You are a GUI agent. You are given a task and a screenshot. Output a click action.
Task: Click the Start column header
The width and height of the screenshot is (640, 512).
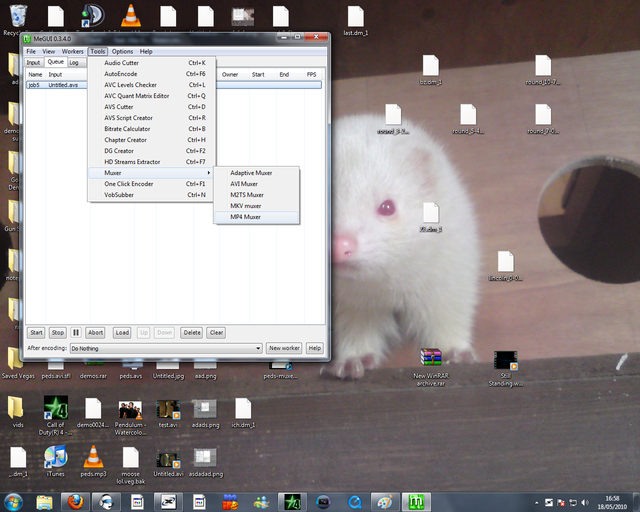(x=258, y=74)
